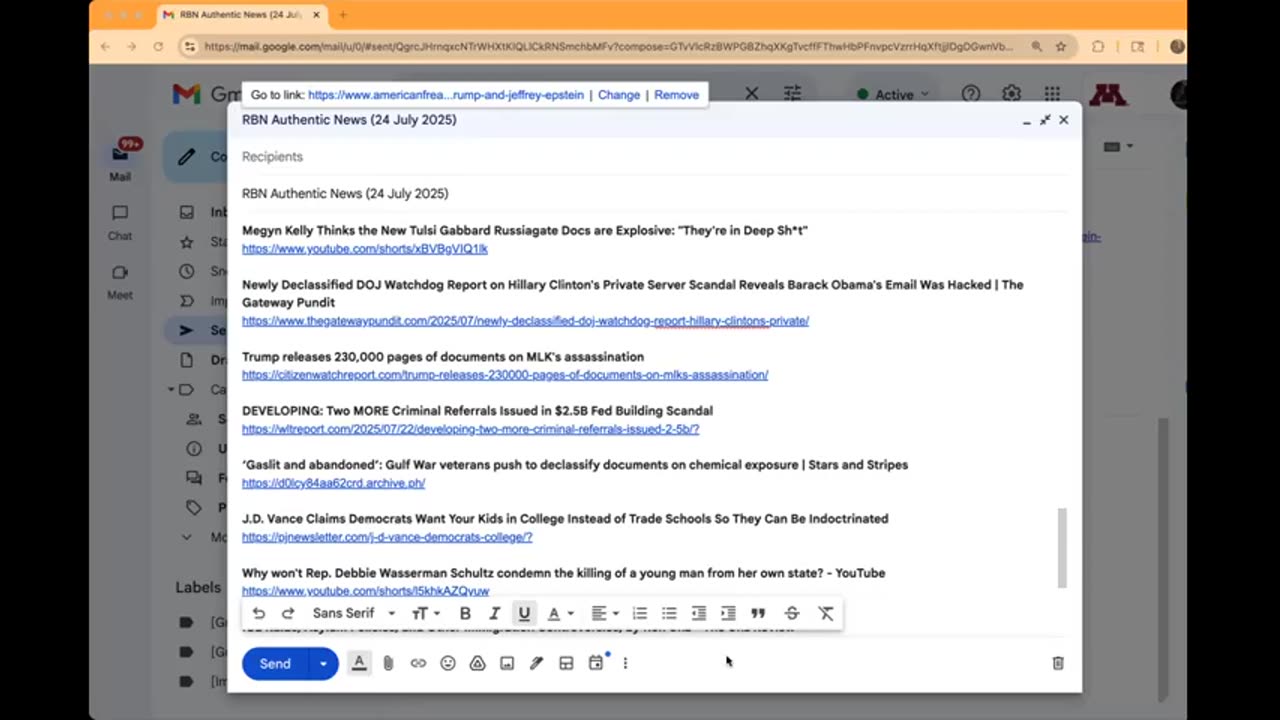This screenshot has height=720, width=1280.
Task: Open the Megyn Kelly YouTube shorts link
Action: (365, 249)
